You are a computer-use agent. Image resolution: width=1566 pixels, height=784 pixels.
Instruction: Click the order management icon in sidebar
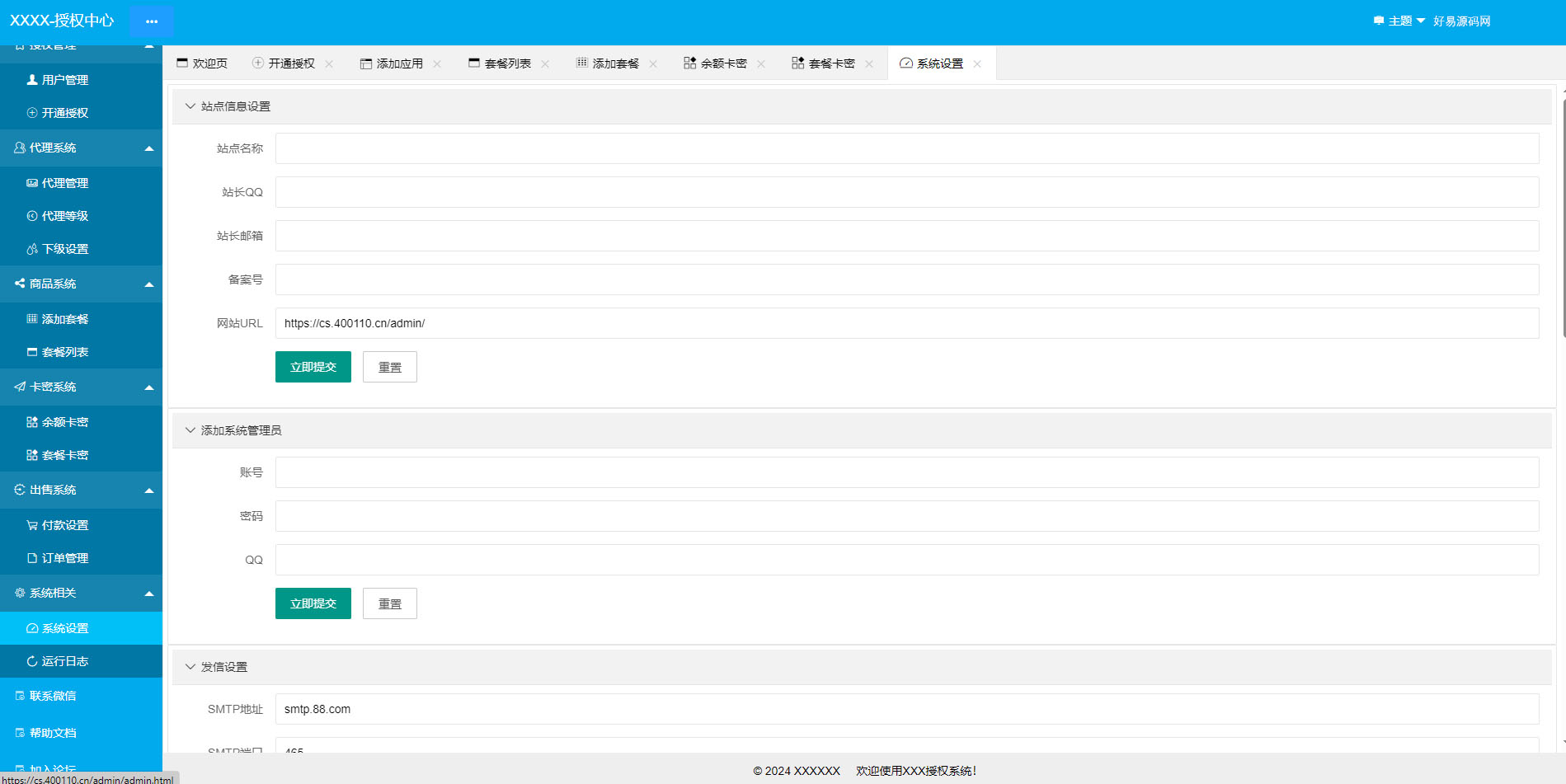tap(31, 558)
